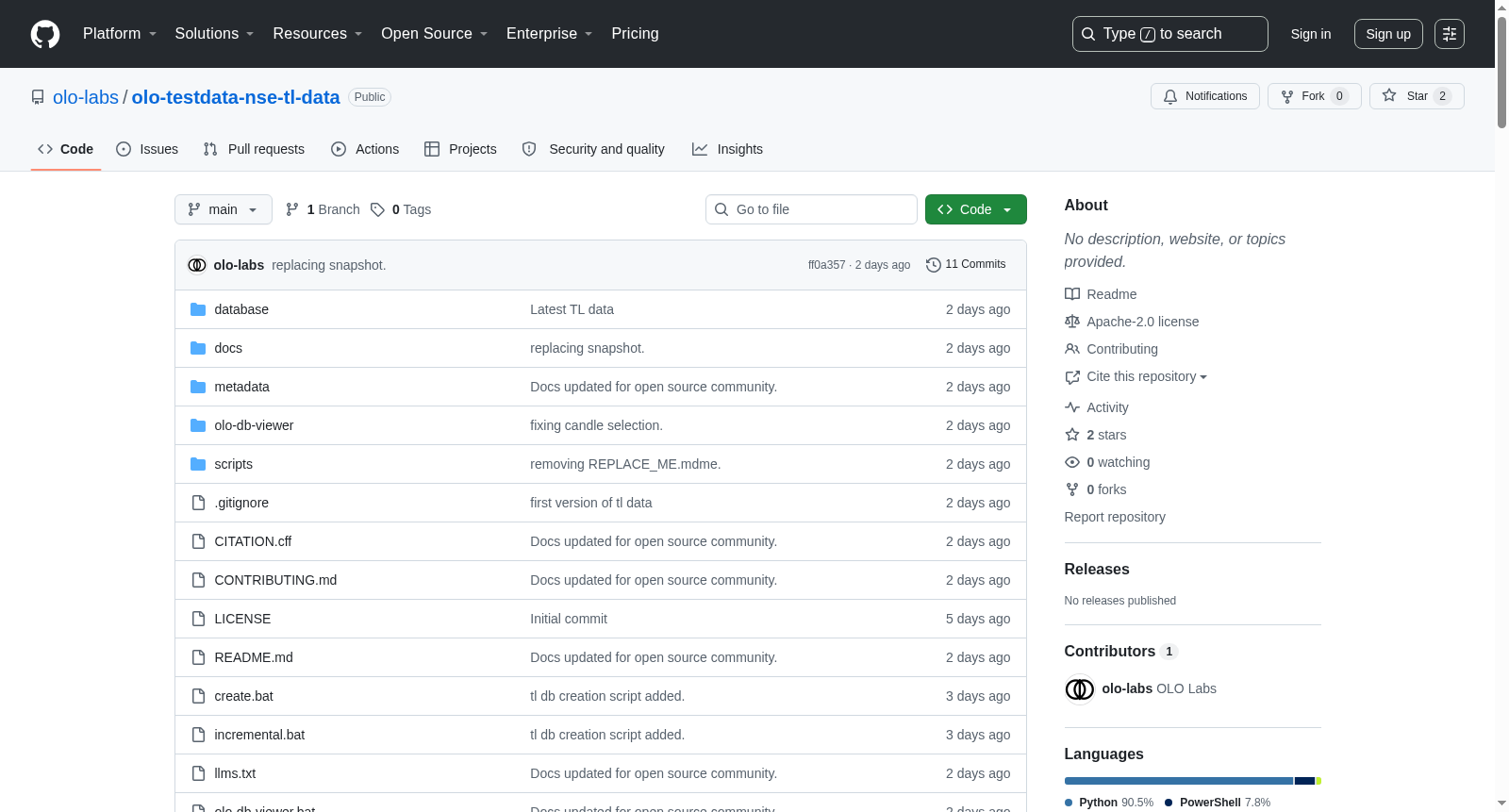1509x812 pixels.
Task: Open the Notifications button
Action: coord(1204,96)
